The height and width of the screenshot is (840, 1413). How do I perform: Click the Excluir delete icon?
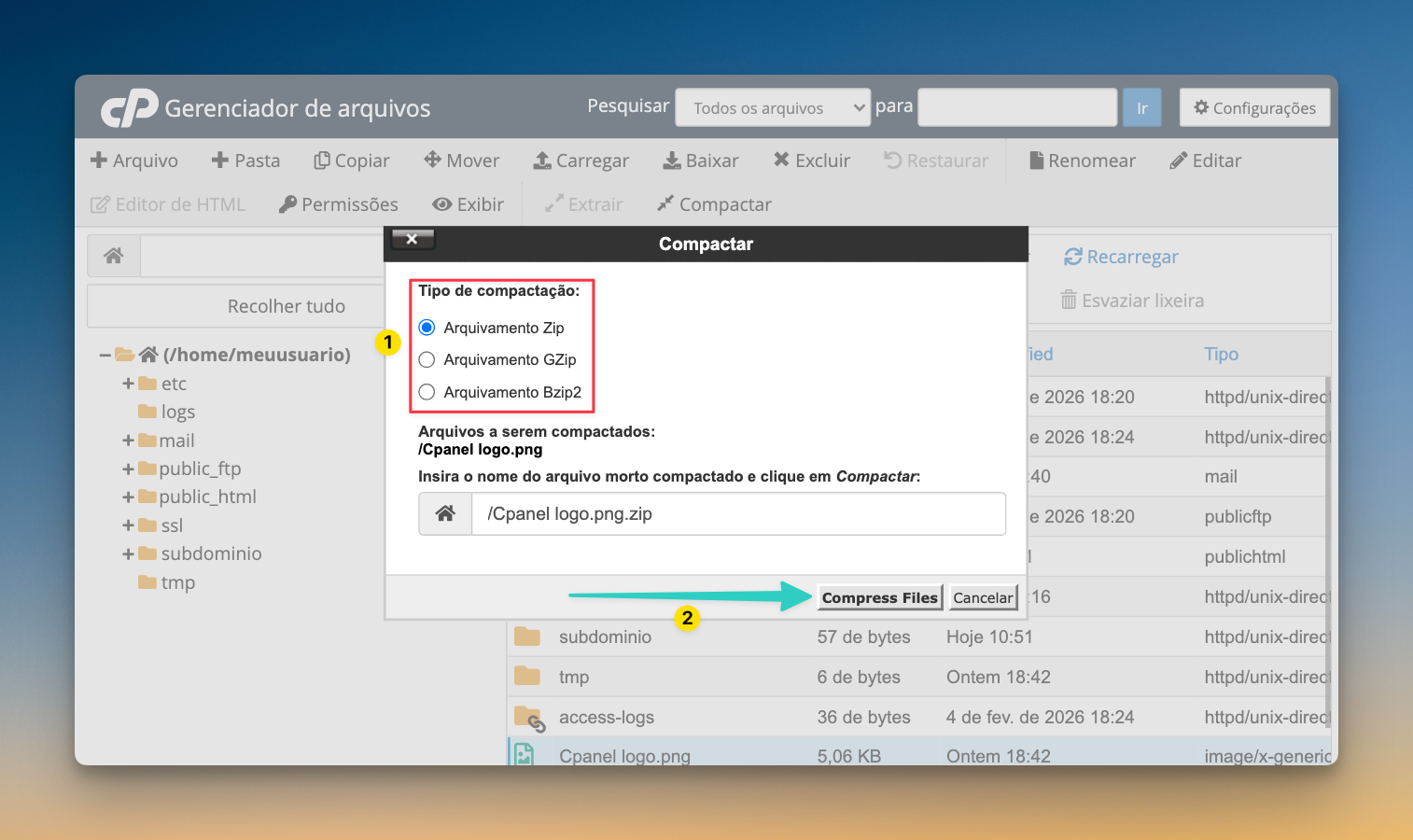(x=781, y=160)
